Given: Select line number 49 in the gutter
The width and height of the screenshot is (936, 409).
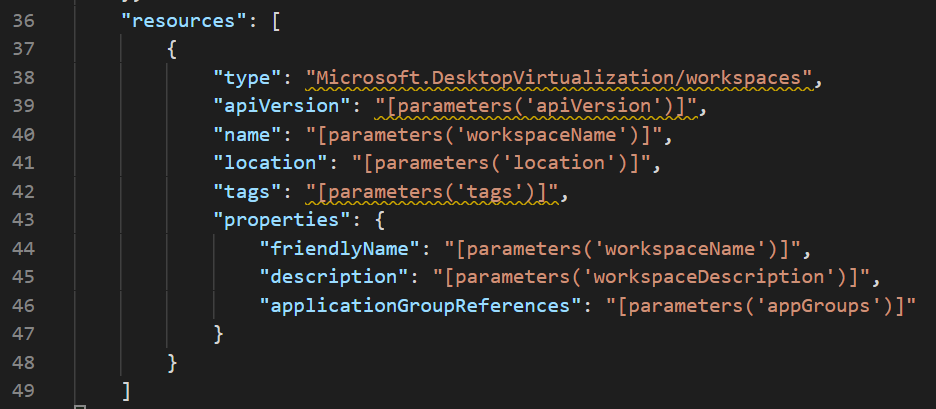Looking at the screenshot, I should pos(23,391).
